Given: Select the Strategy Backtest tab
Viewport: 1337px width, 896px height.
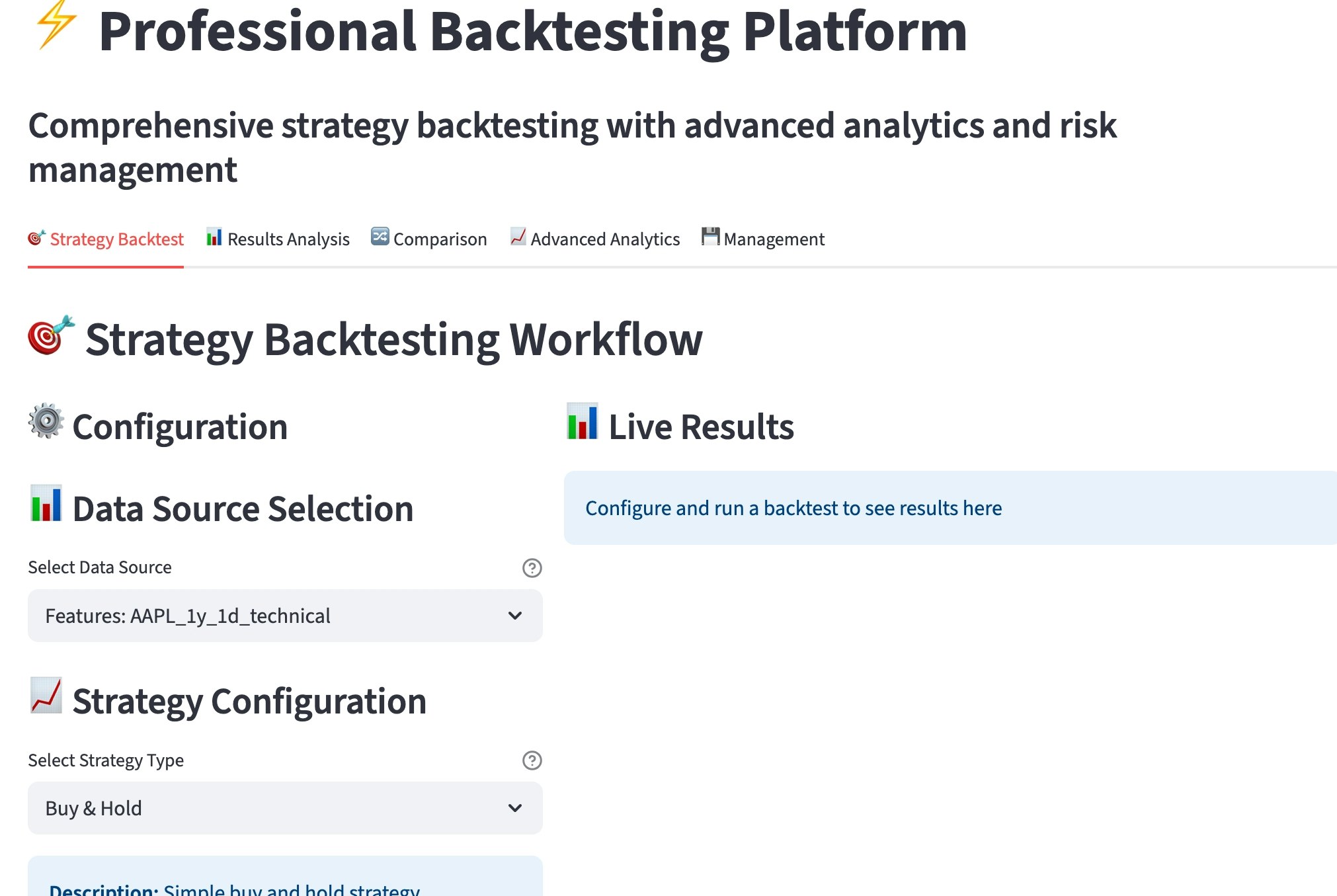Looking at the screenshot, I should tap(106, 239).
